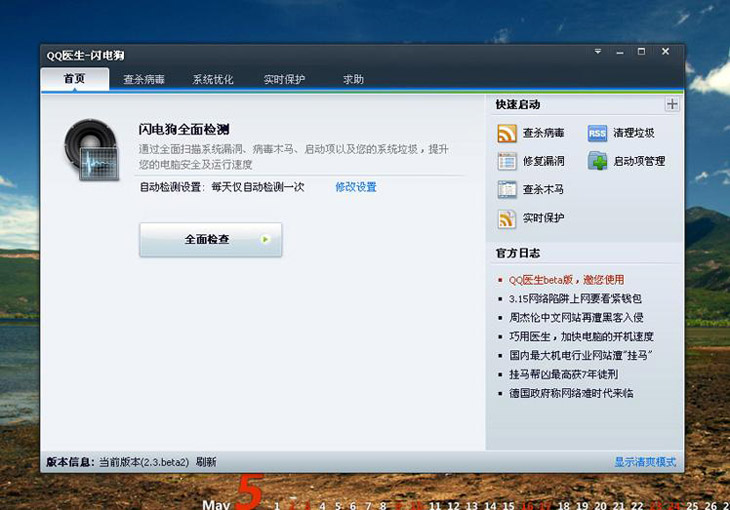
Task: Switch to the 首页 tab
Action: click(74, 79)
